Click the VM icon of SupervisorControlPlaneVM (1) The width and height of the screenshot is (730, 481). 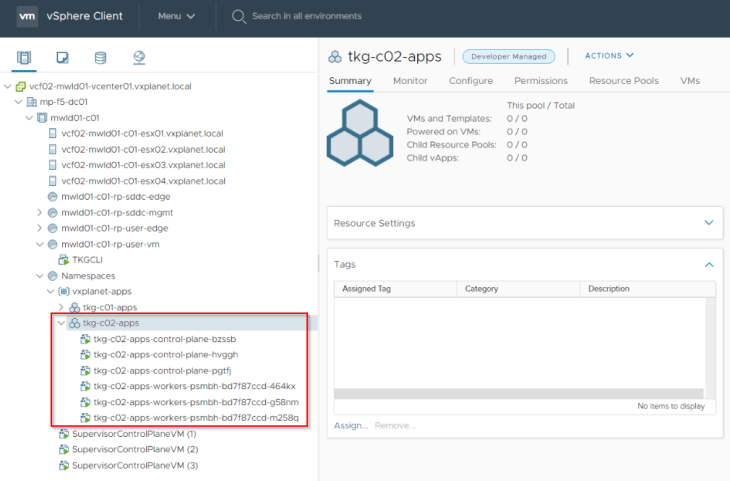(63, 434)
